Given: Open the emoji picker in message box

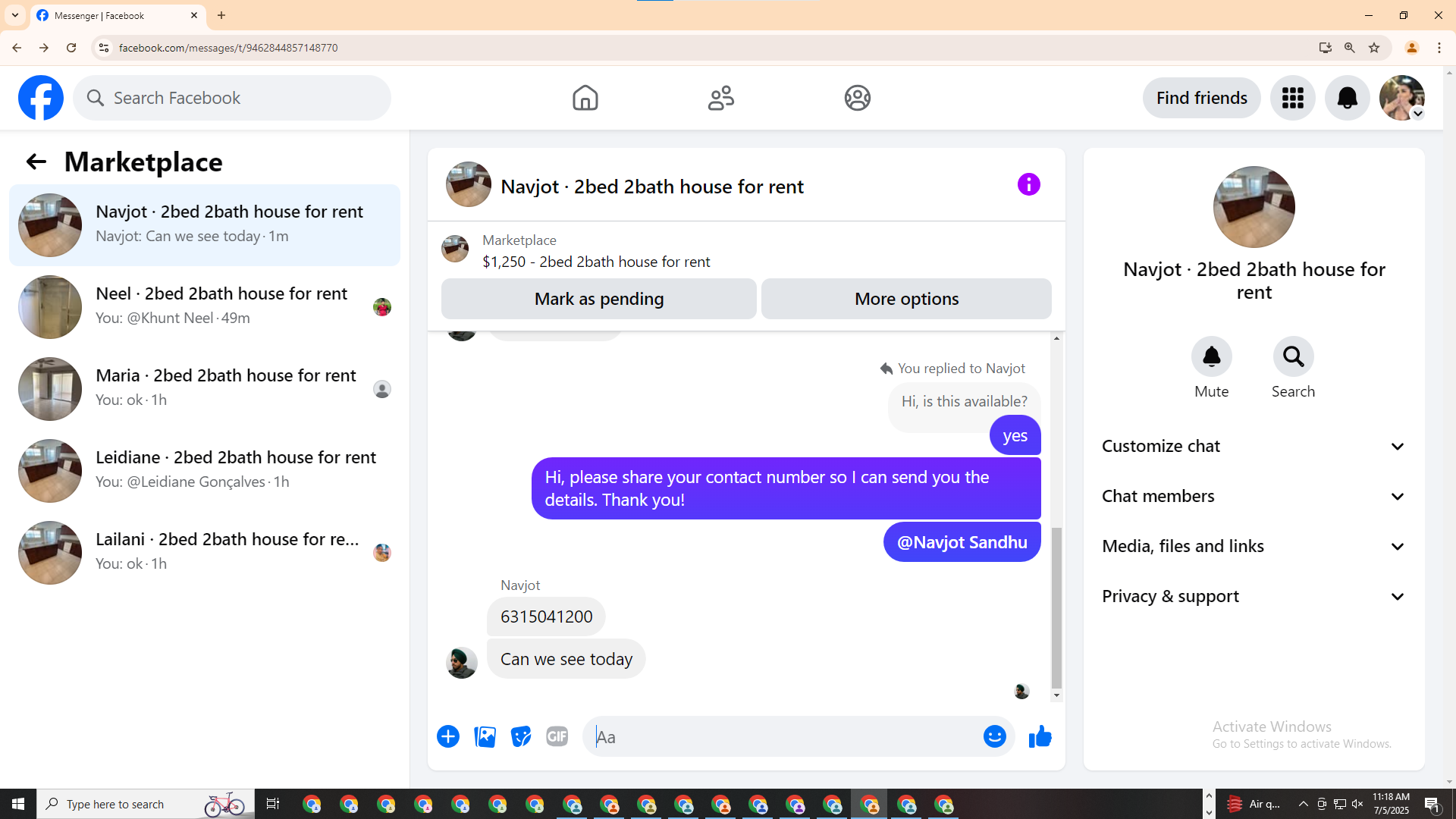Looking at the screenshot, I should pyautogui.click(x=994, y=736).
